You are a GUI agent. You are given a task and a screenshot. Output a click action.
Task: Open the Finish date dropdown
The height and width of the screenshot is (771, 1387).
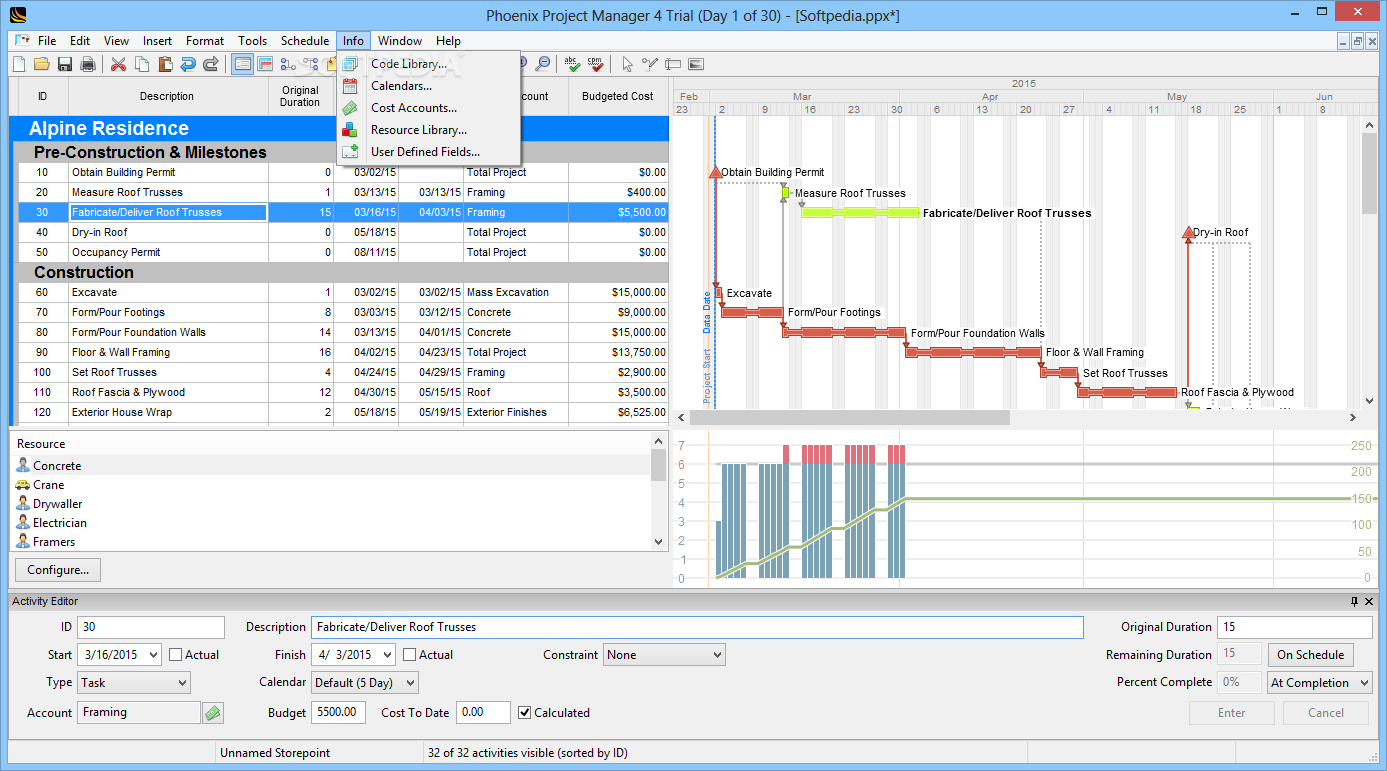[x=386, y=655]
